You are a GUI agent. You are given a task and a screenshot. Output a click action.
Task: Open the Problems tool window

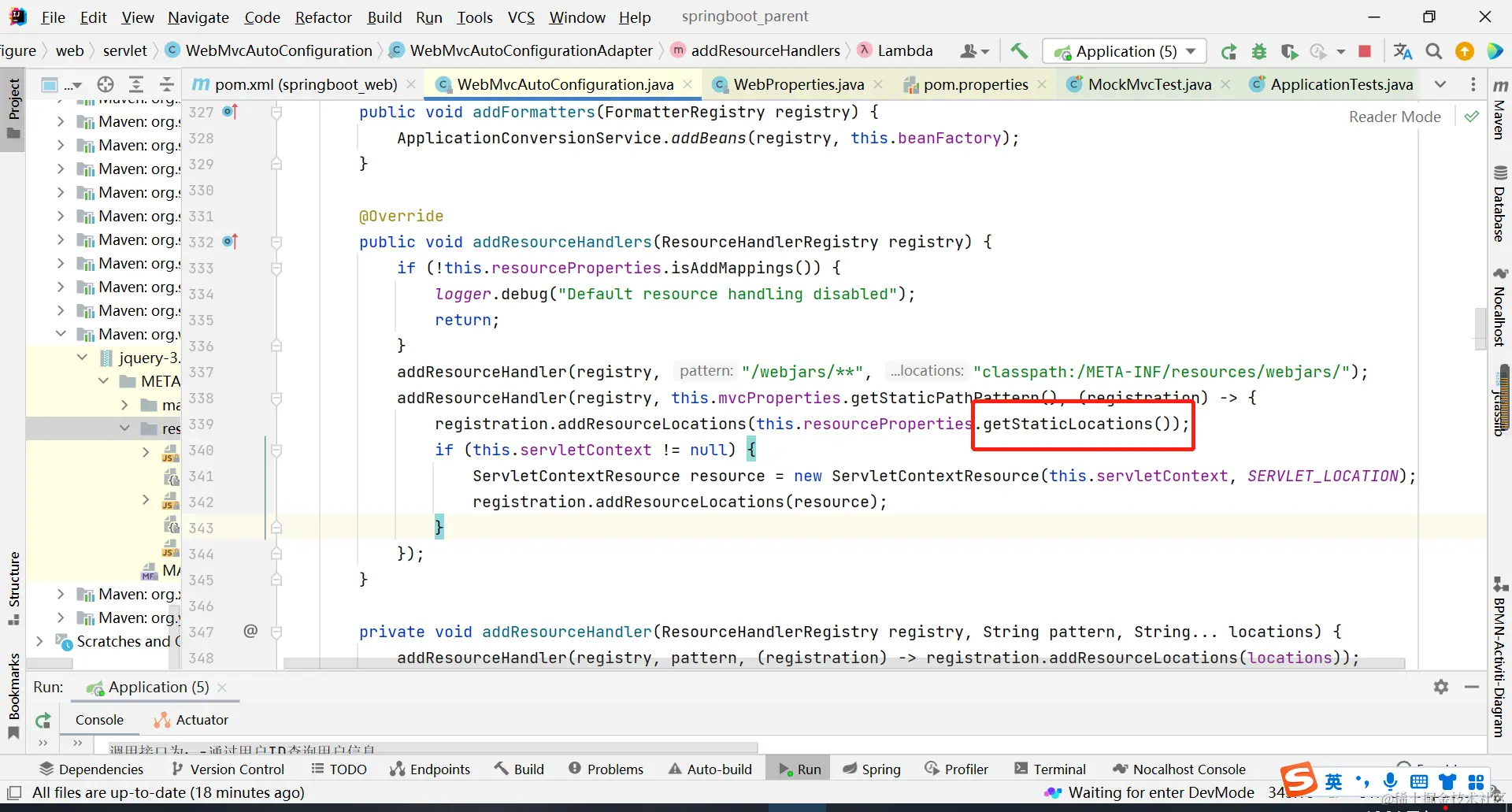tap(606, 769)
